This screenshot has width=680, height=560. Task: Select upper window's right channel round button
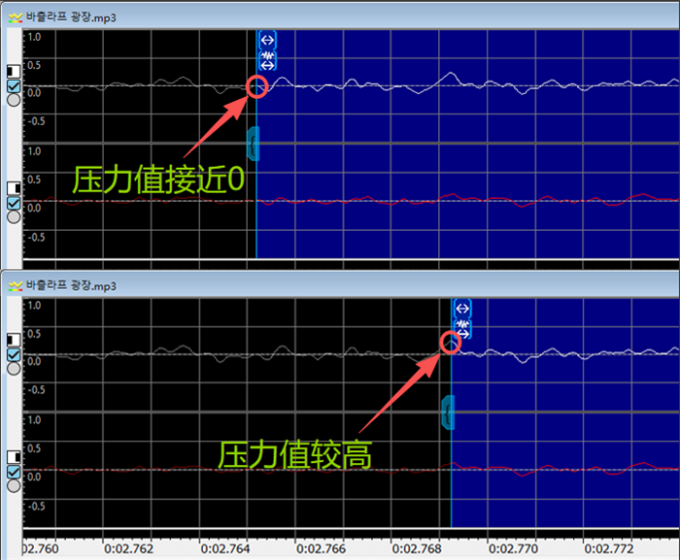coord(14,216)
